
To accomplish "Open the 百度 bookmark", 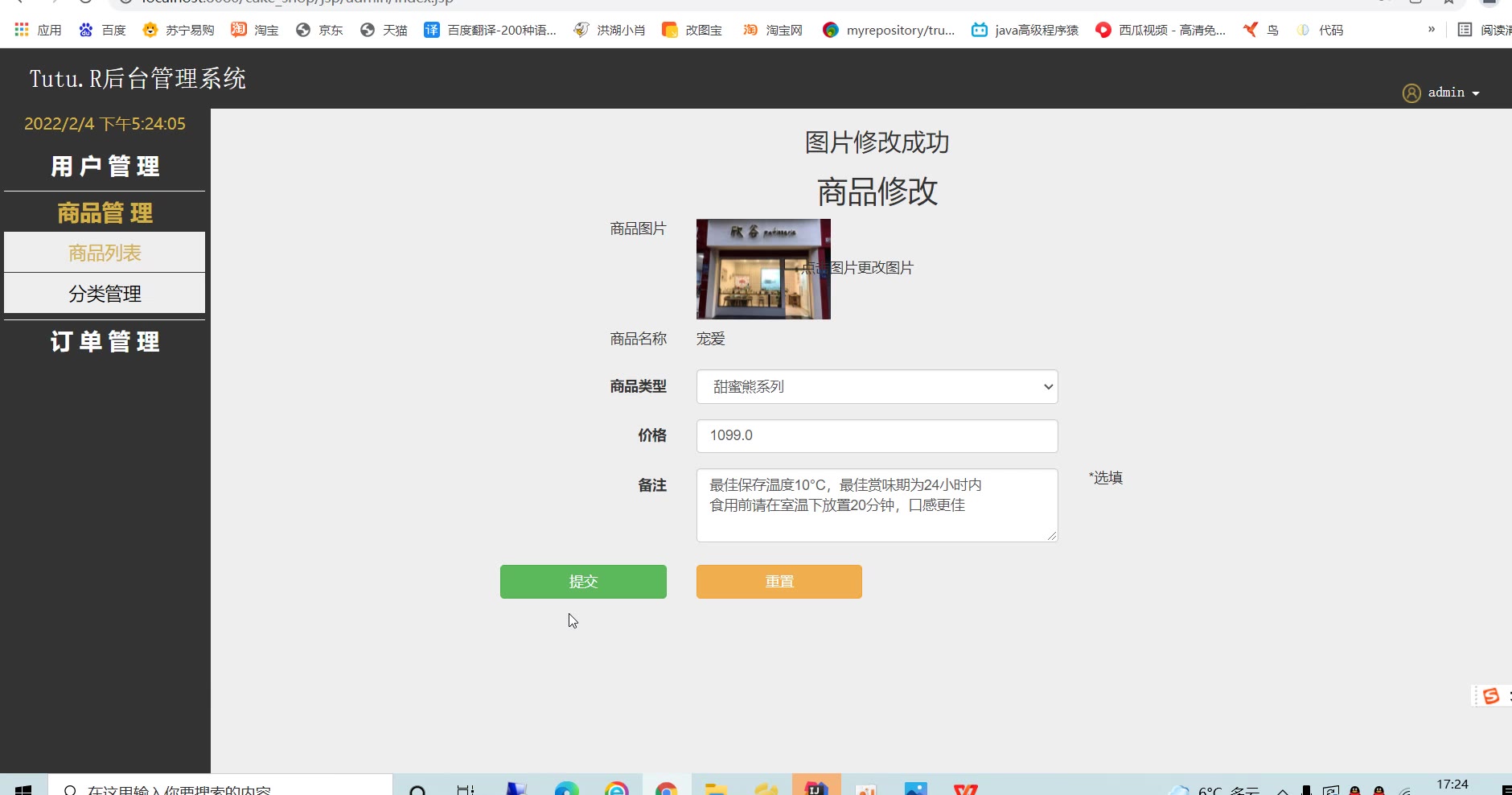I will pos(102,30).
